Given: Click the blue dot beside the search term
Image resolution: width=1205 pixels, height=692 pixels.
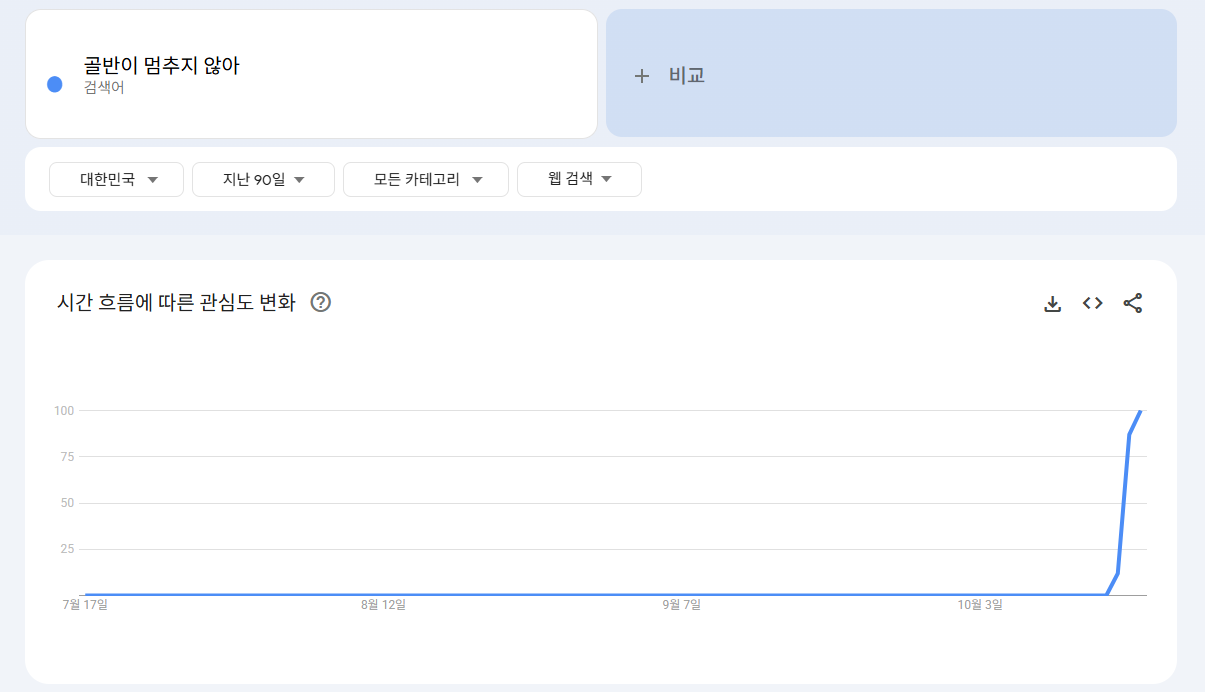Looking at the screenshot, I should 55,85.
